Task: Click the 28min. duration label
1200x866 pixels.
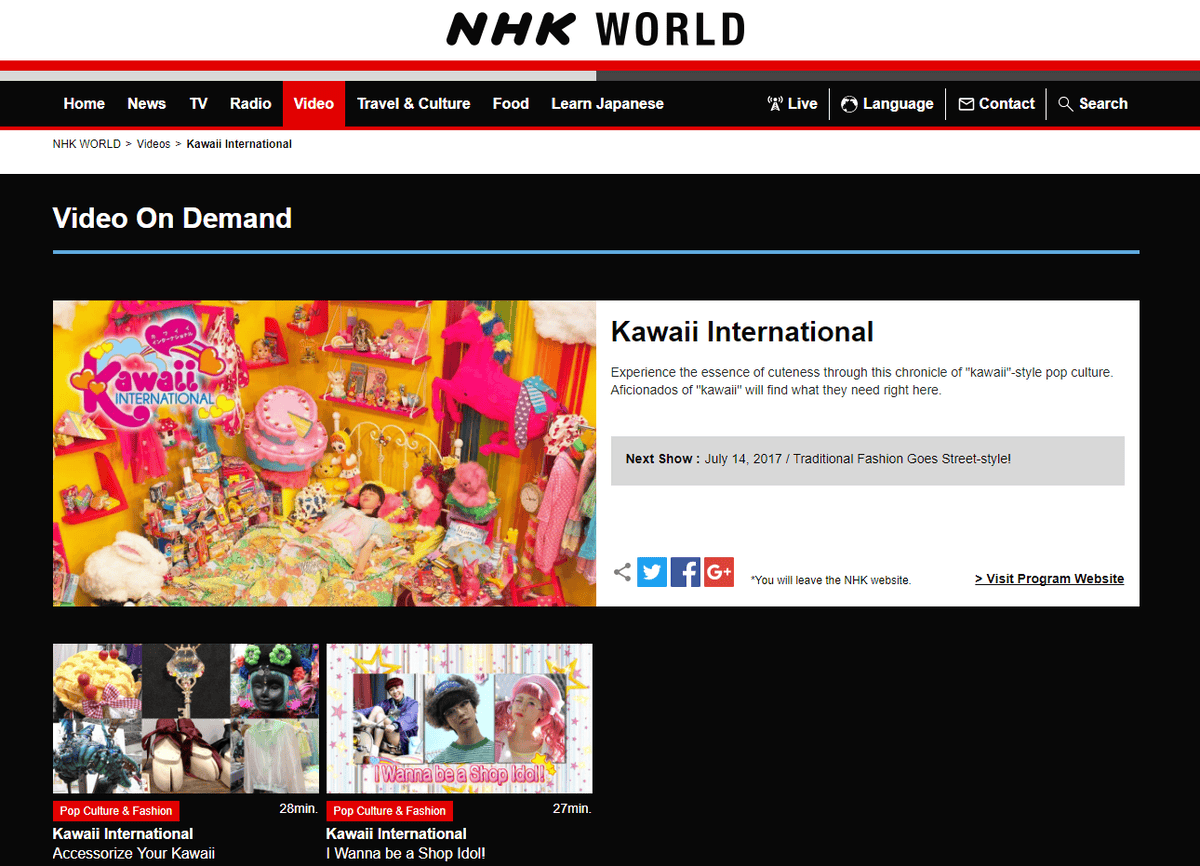Action: [x=299, y=808]
